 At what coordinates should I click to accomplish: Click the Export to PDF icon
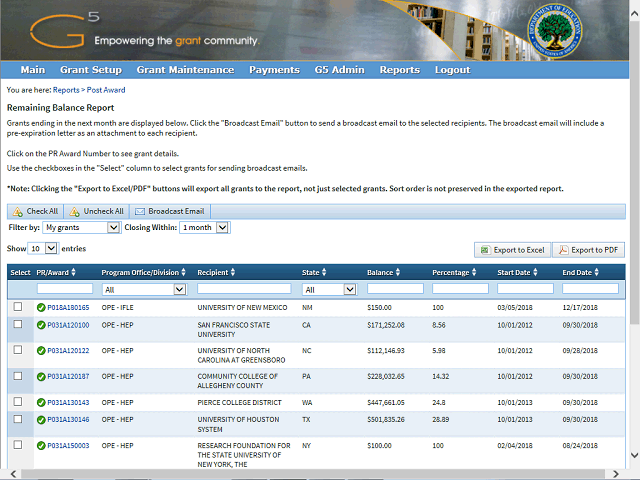(563, 250)
